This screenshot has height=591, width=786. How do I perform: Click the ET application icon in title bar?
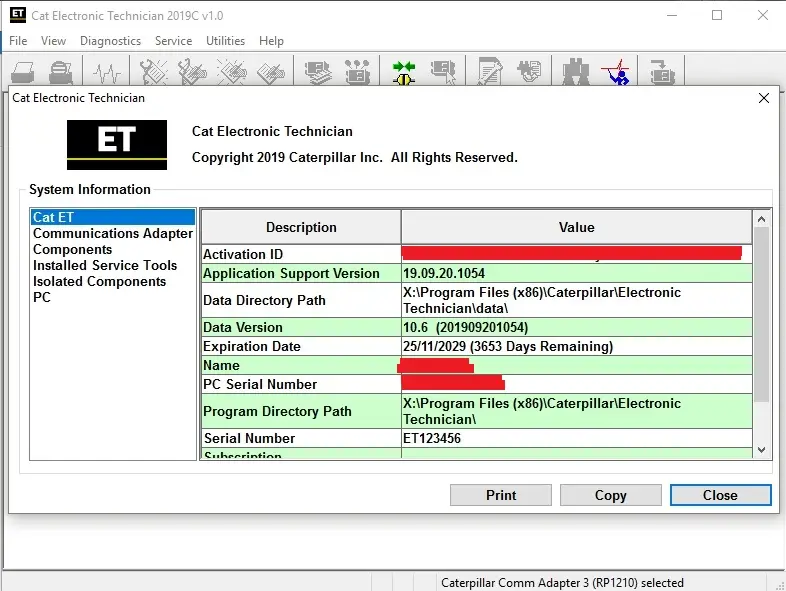point(18,15)
